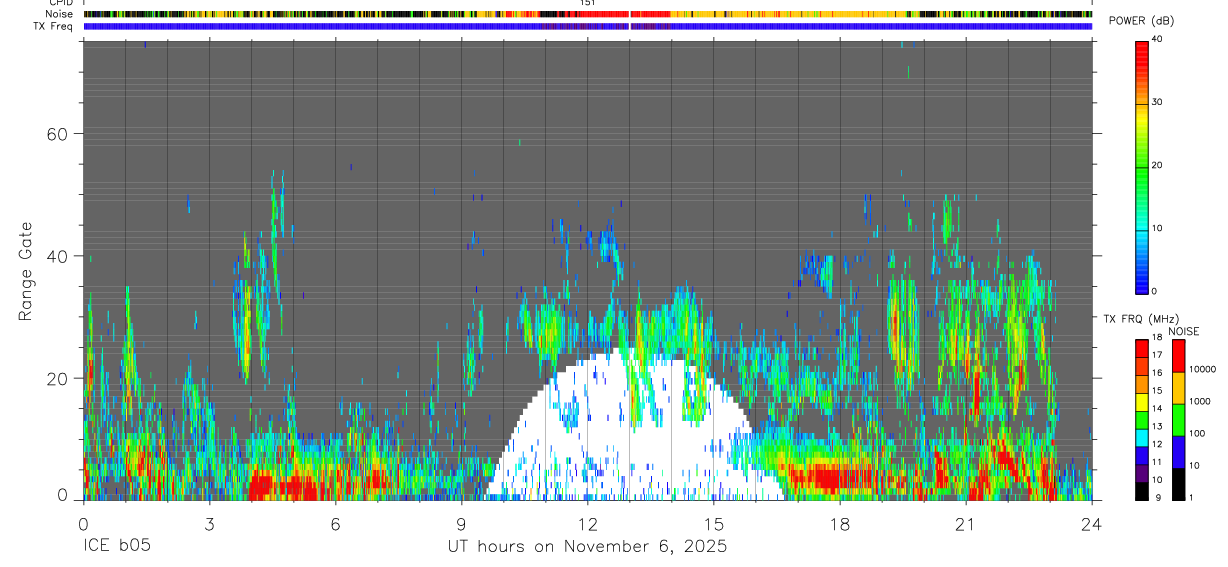
Task: Click the 'Noise' row label
Action: click(x=60, y=14)
